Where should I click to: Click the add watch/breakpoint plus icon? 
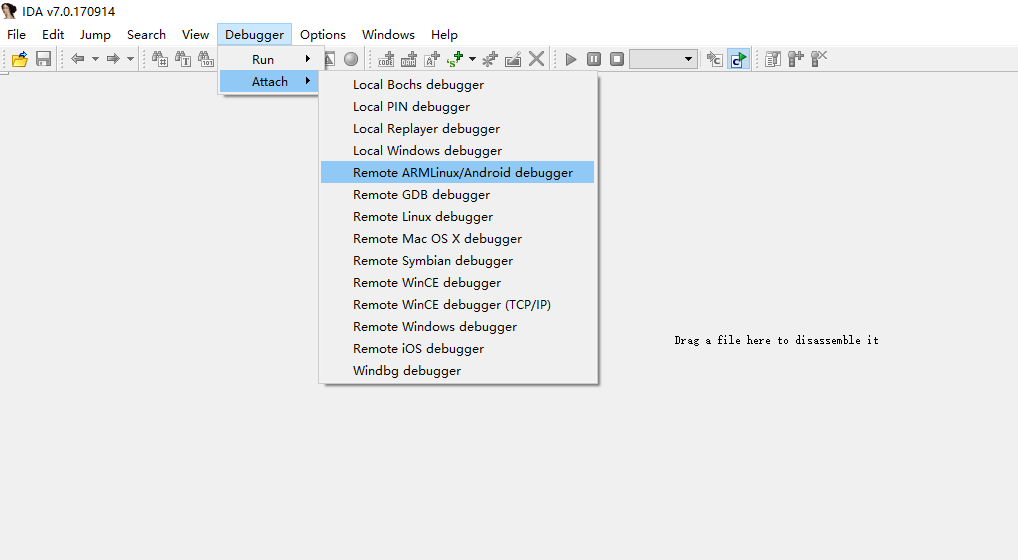coord(796,59)
